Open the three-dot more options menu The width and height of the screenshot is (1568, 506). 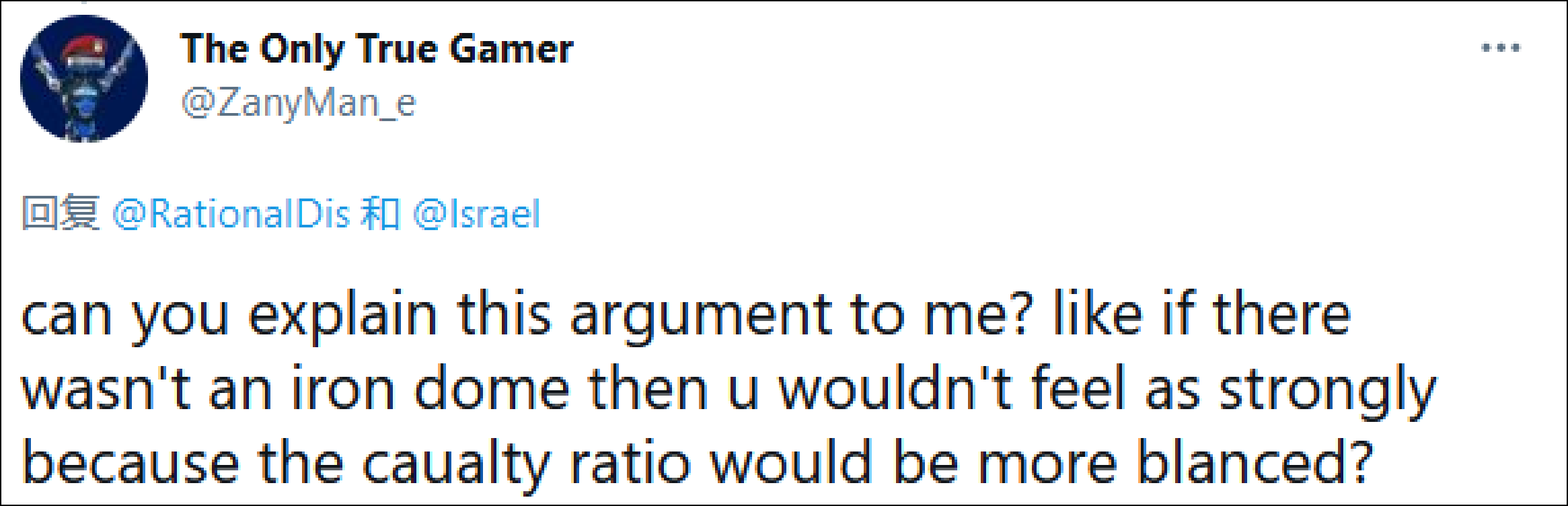click(x=1500, y=48)
